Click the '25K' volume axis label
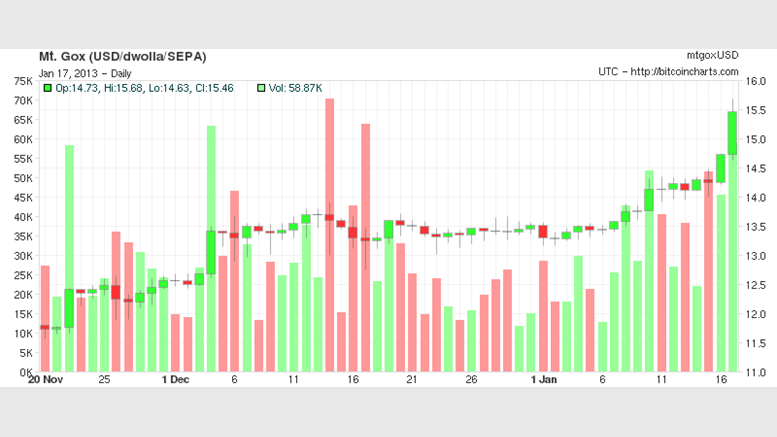The width and height of the screenshot is (777, 437). pos(23,275)
